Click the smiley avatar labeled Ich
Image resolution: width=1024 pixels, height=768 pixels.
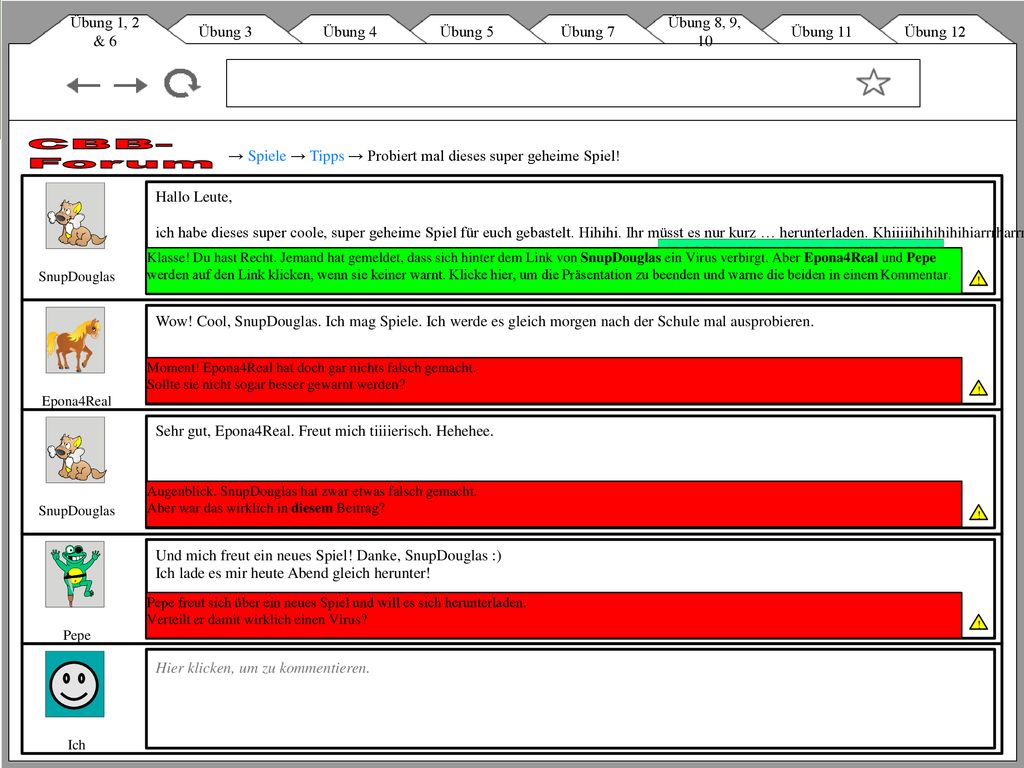point(75,684)
